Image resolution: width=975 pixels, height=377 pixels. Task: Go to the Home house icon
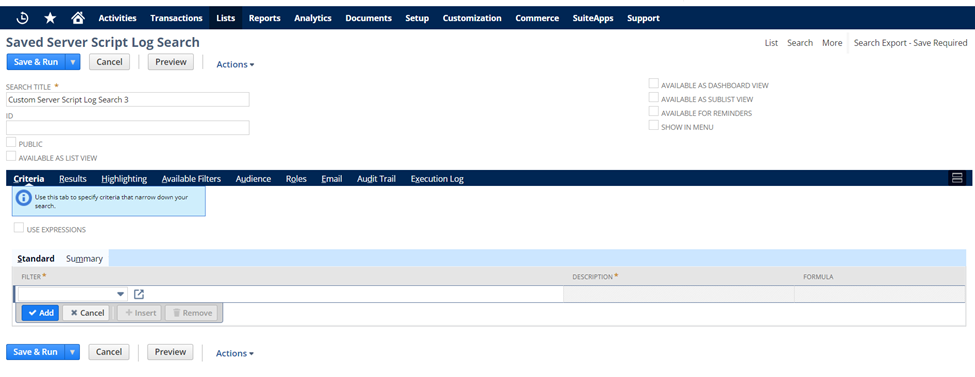coord(78,18)
